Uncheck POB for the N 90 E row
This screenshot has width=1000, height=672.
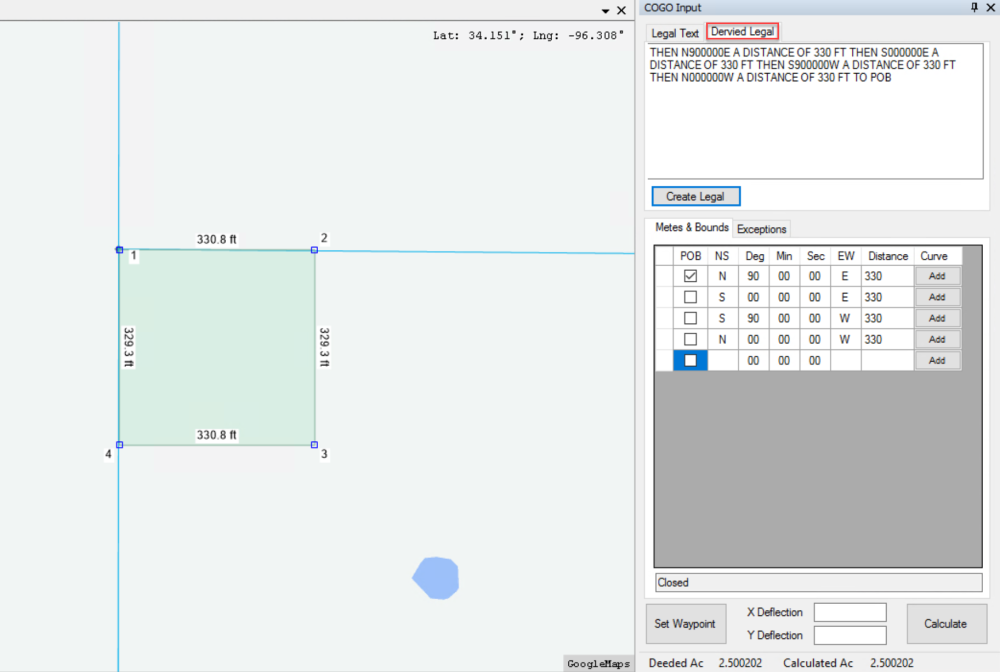[690, 276]
